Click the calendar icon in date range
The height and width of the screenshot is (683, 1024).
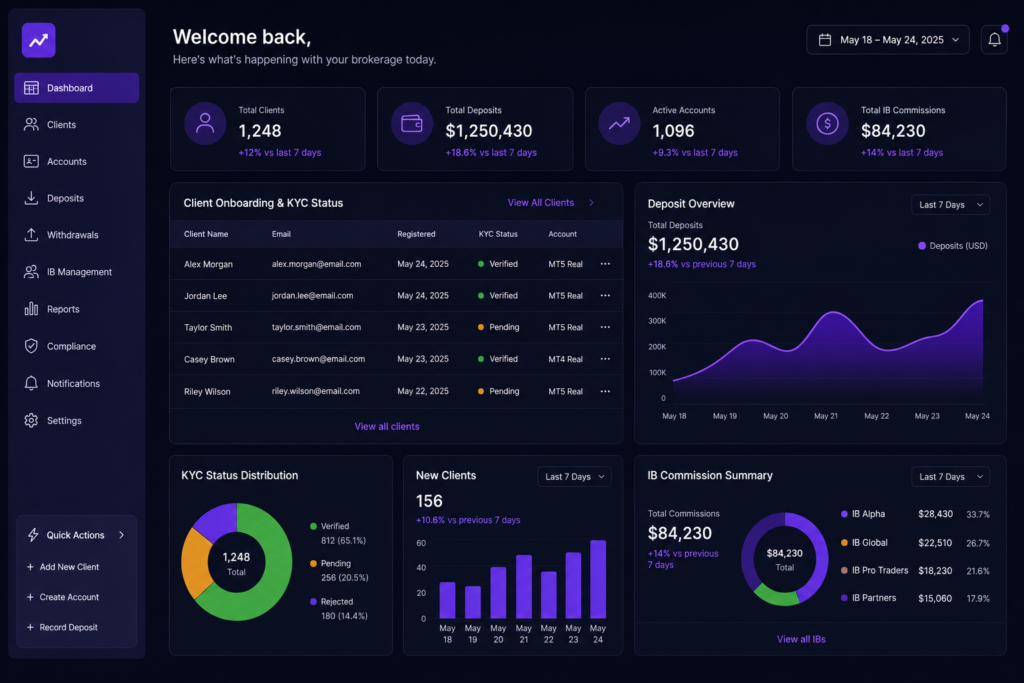825,40
